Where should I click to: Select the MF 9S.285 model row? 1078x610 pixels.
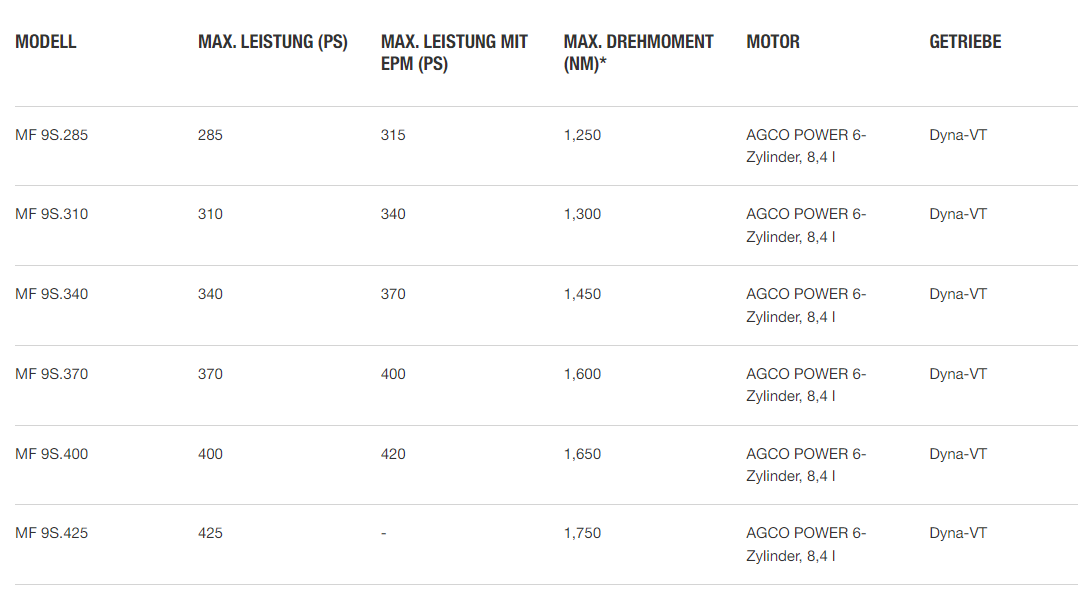click(547, 146)
